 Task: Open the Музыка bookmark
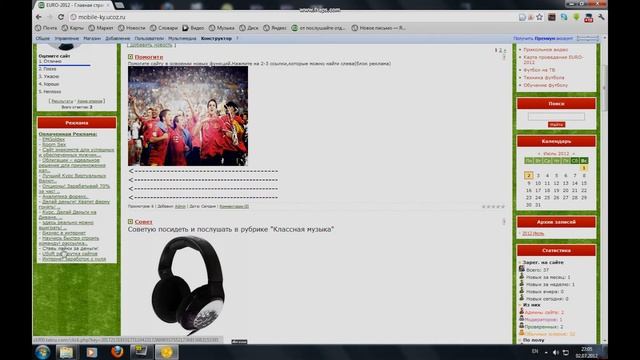coord(222,28)
